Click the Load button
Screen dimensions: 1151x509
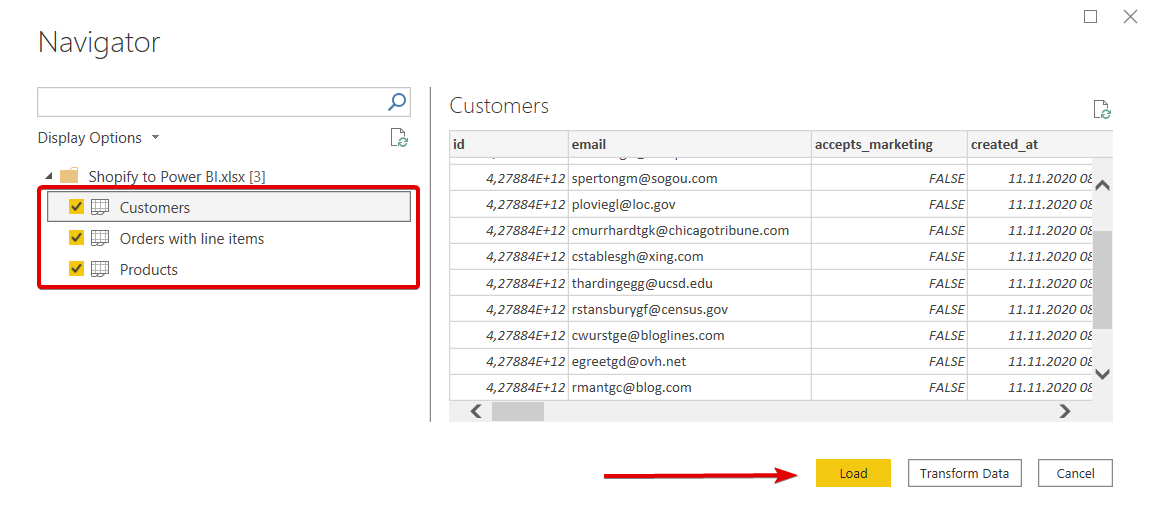pyautogui.click(x=853, y=473)
